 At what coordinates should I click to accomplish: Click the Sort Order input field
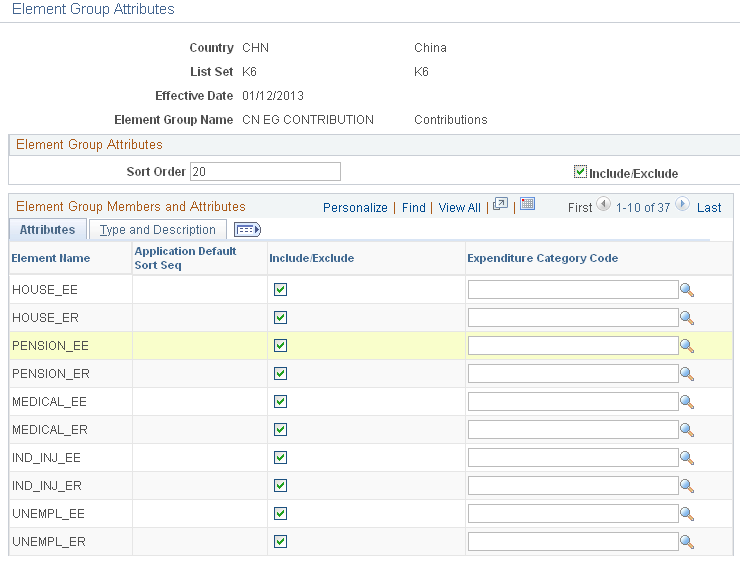point(265,172)
